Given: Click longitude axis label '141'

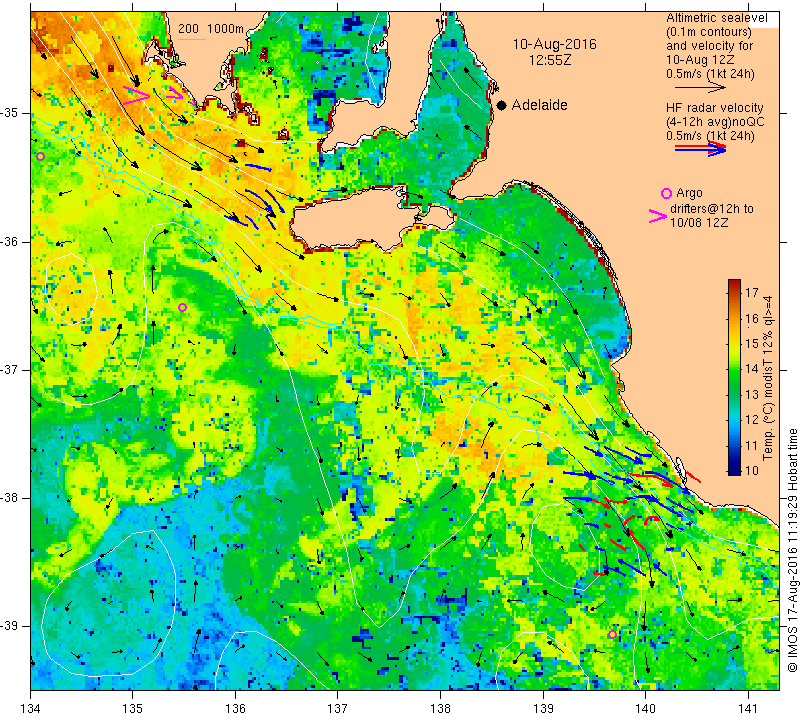Looking at the screenshot, I should click(748, 709).
